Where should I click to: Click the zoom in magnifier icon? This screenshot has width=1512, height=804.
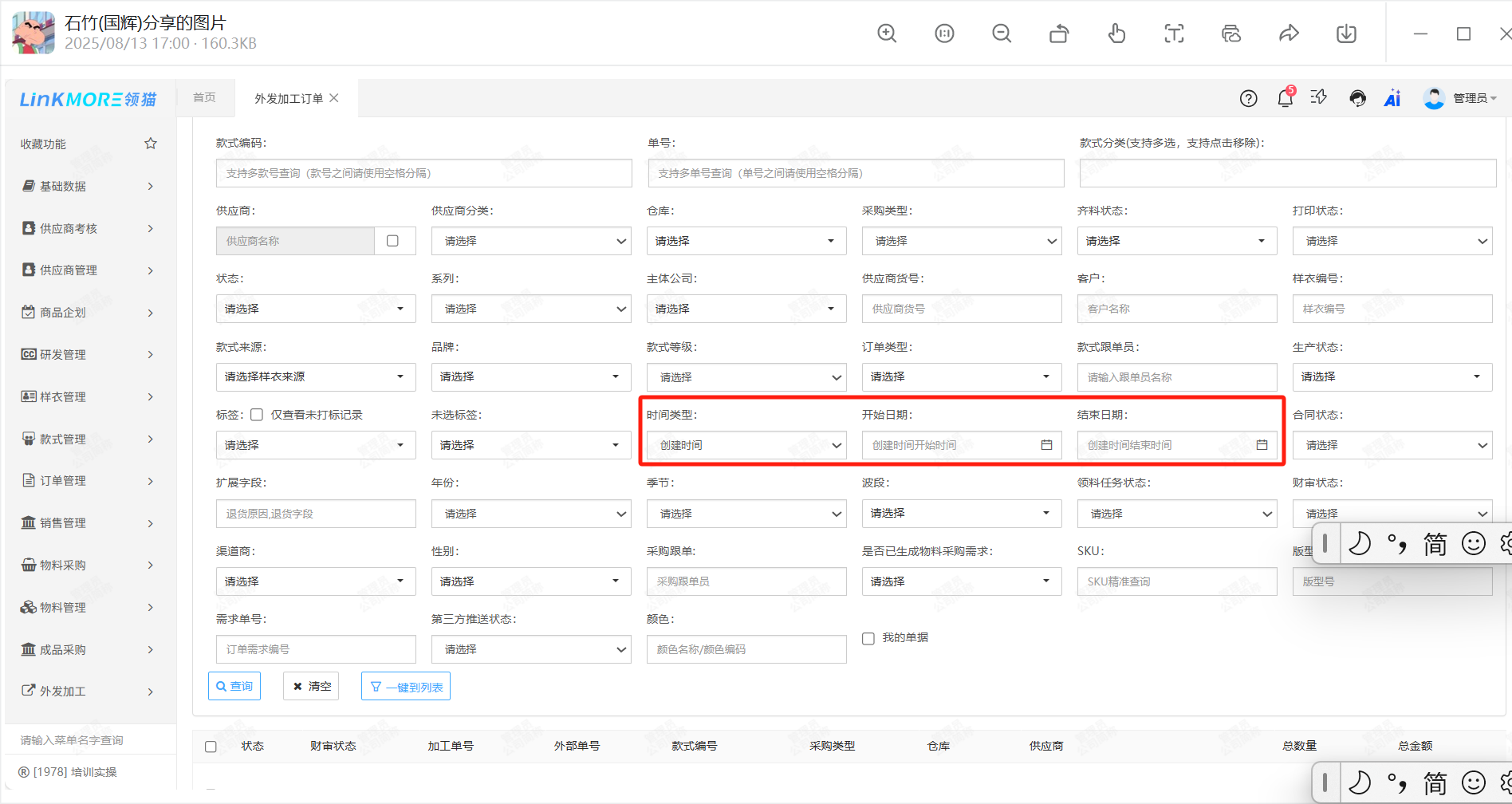point(887,33)
